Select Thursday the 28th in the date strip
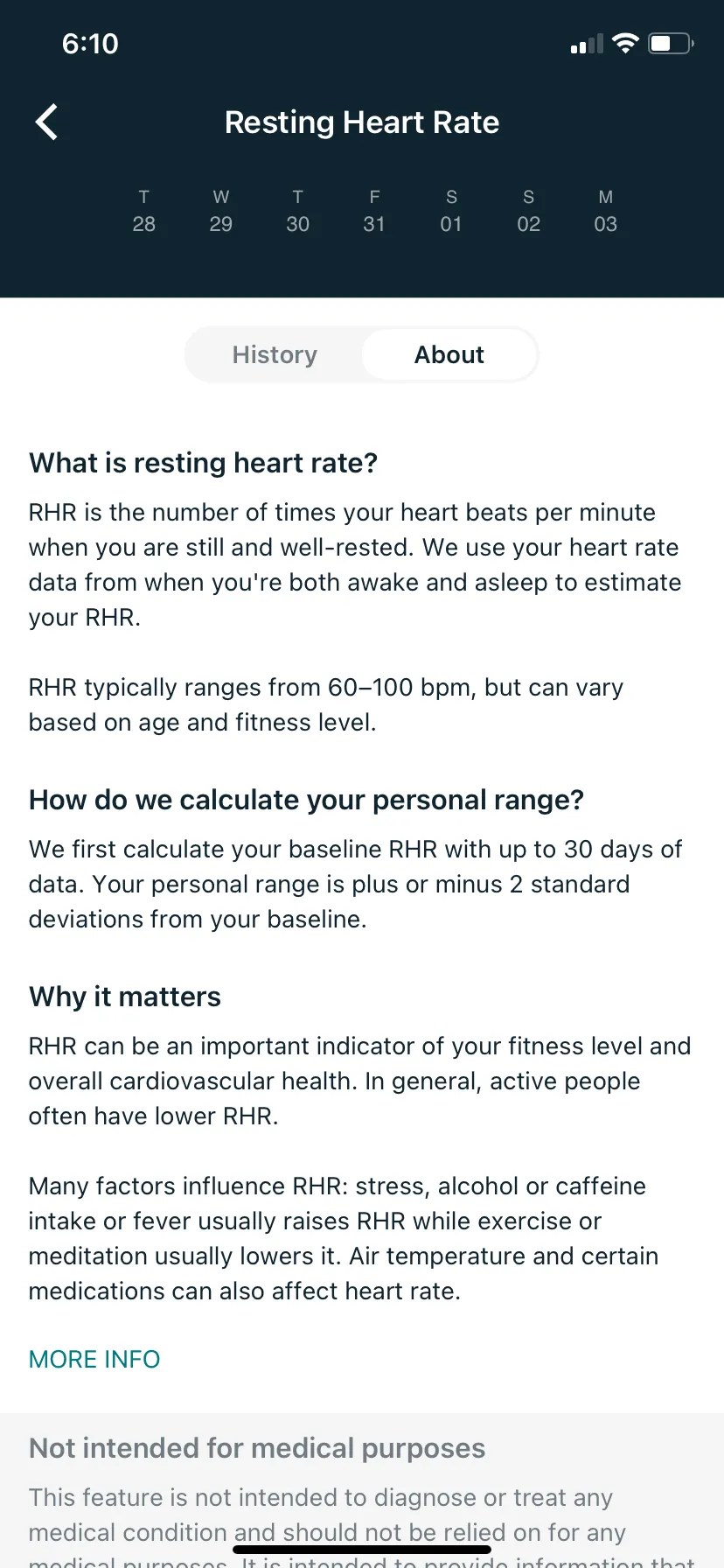 click(143, 211)
